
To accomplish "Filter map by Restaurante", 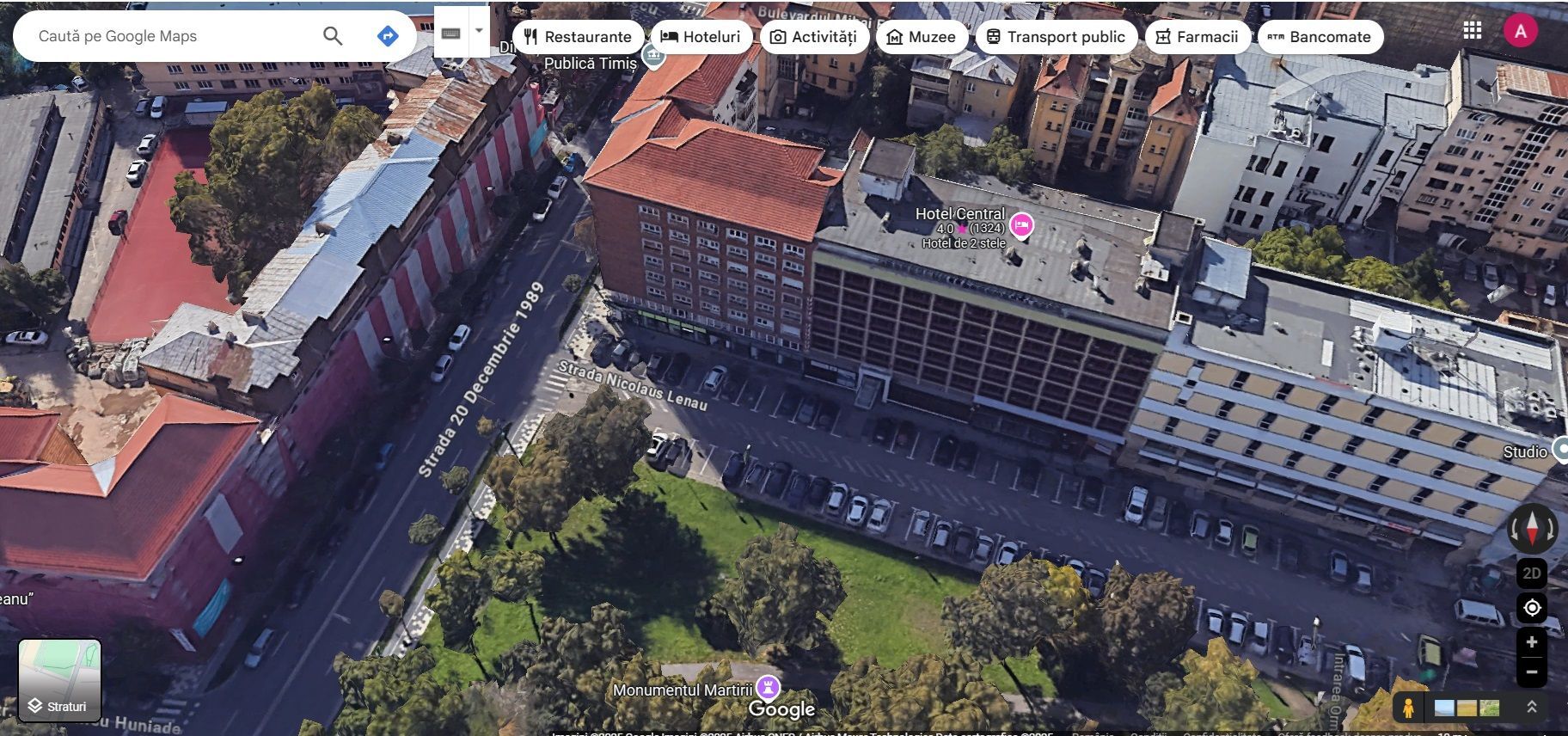I will tap(579, 37).
